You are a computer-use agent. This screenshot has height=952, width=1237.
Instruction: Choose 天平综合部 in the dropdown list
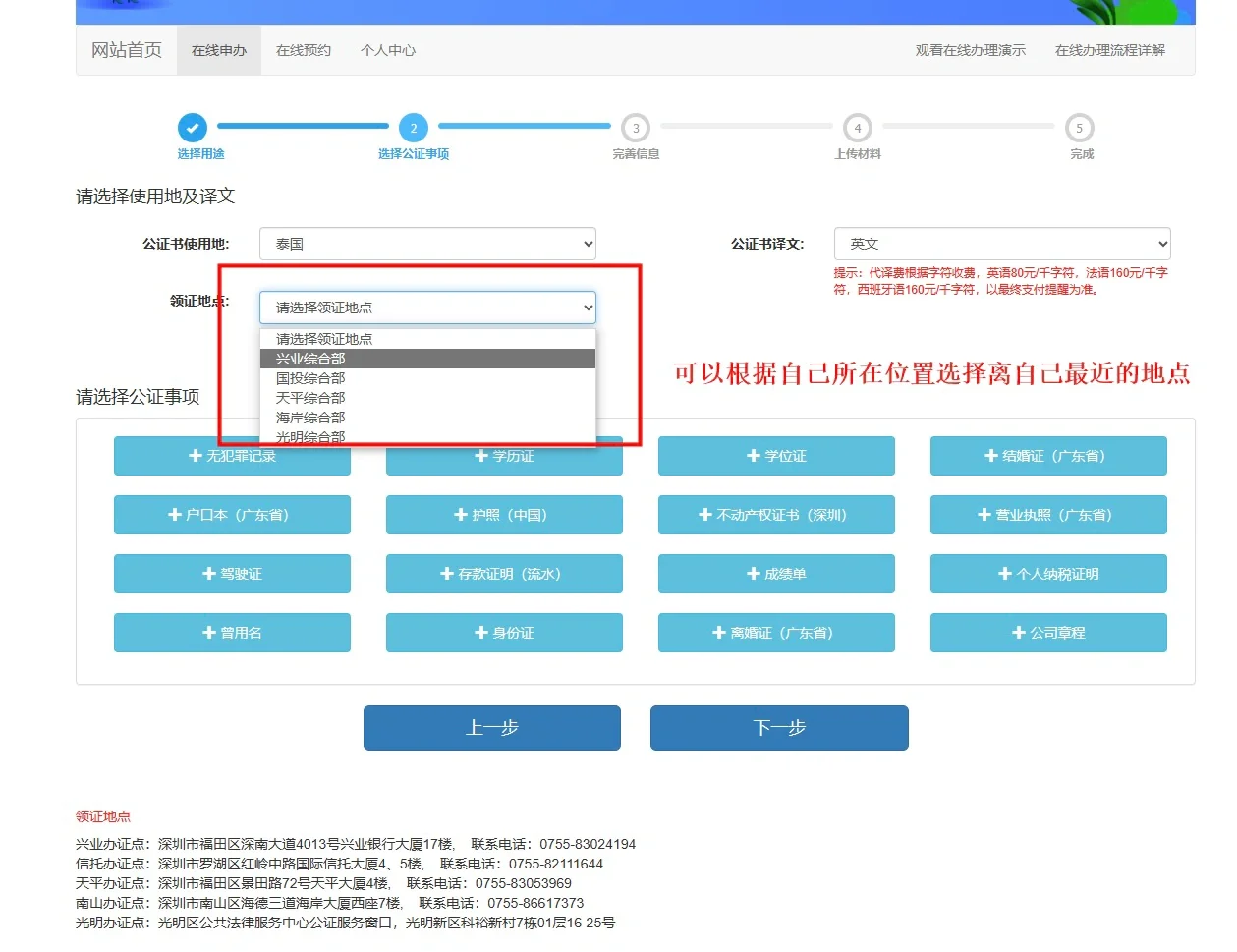(x=310, y=398)
